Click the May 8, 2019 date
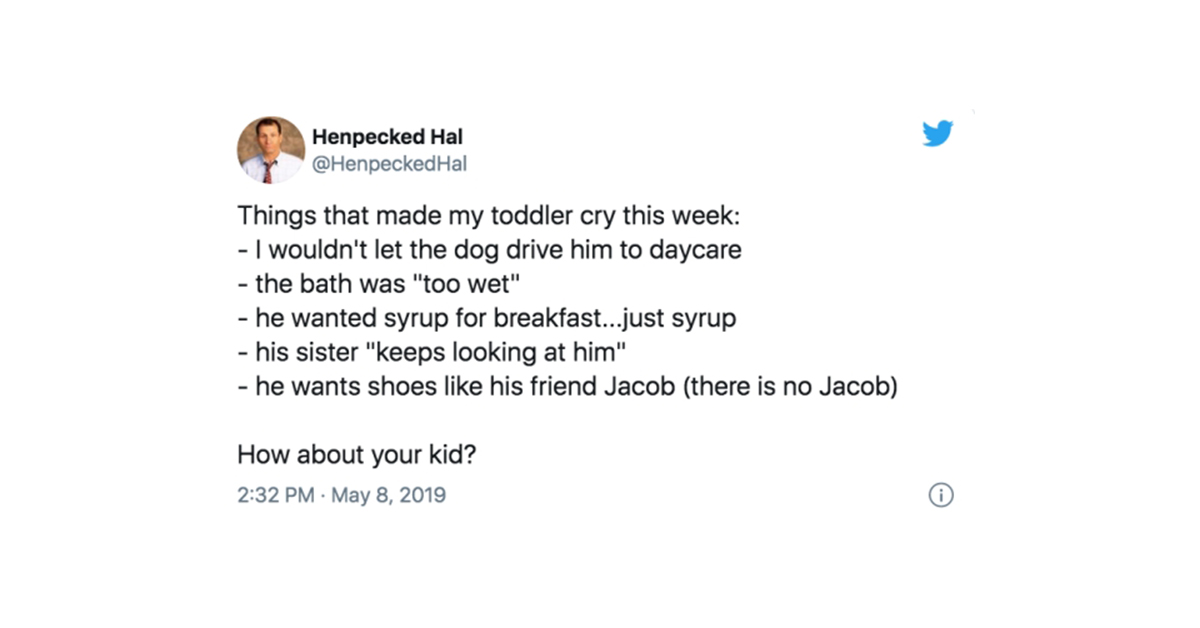 click(x=387, y=495)
